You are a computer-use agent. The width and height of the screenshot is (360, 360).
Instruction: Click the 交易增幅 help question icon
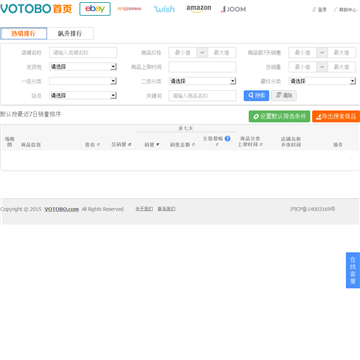[227, 138]
